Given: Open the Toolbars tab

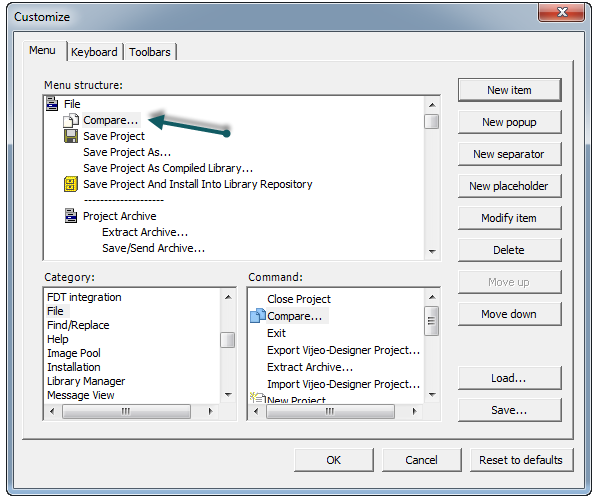Looking at the screenshot, I should [x=150, y=52].
